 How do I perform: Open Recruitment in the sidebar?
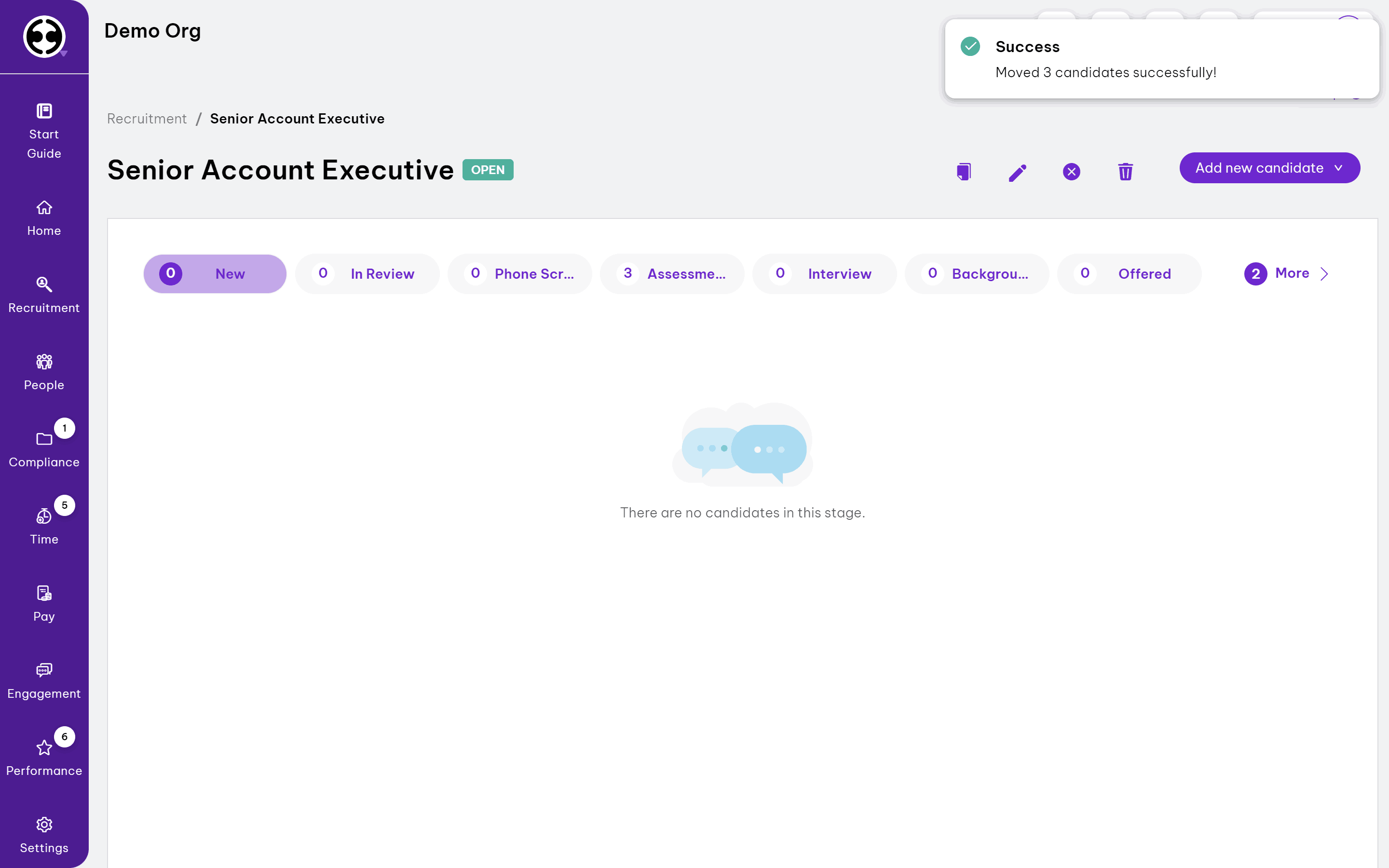[44, 295]
